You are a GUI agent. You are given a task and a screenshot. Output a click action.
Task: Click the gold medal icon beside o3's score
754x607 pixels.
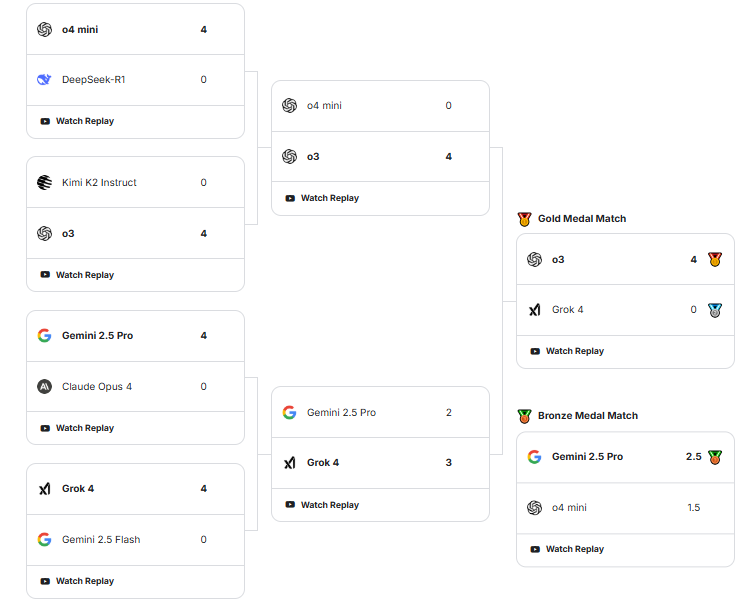click(x=715, y=260)
